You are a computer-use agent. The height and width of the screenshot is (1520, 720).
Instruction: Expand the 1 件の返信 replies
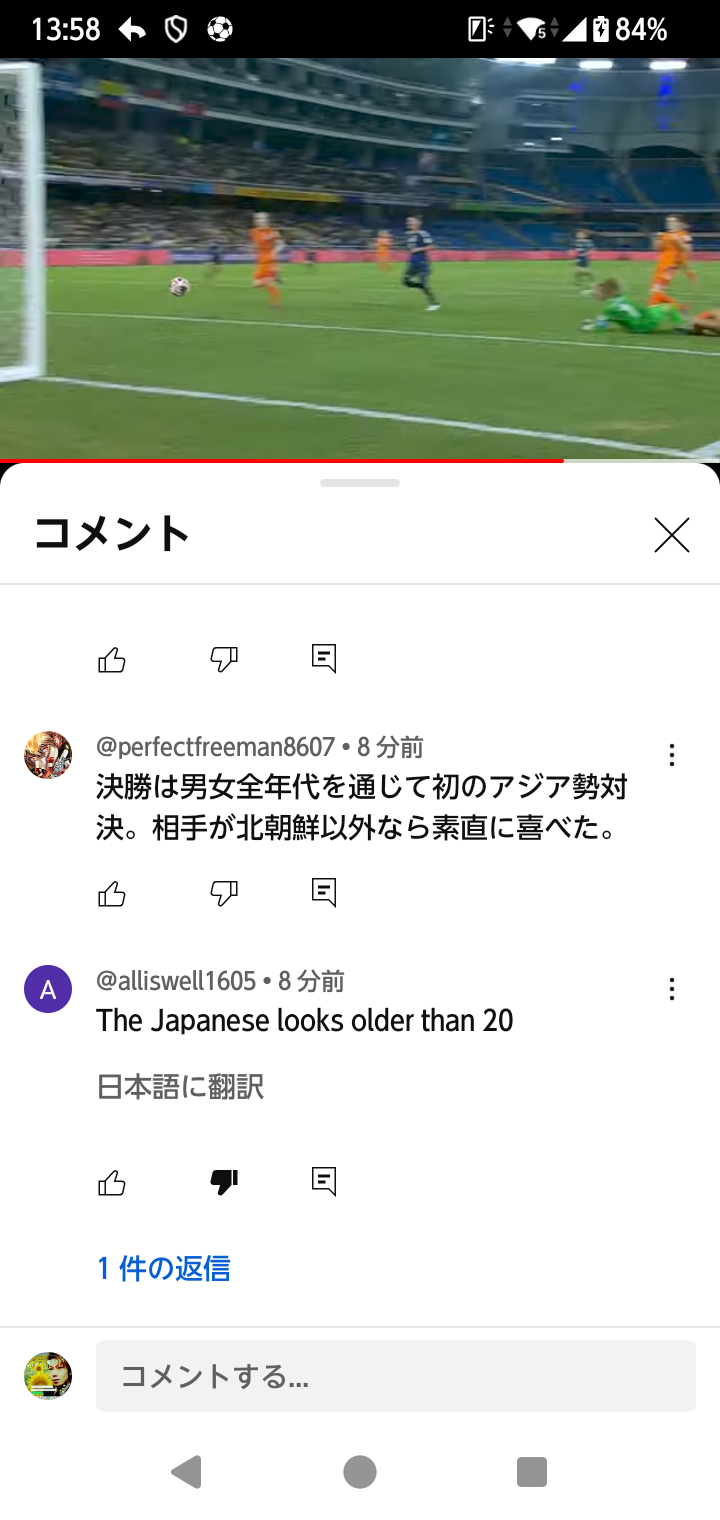click(x=164, y=1268)
